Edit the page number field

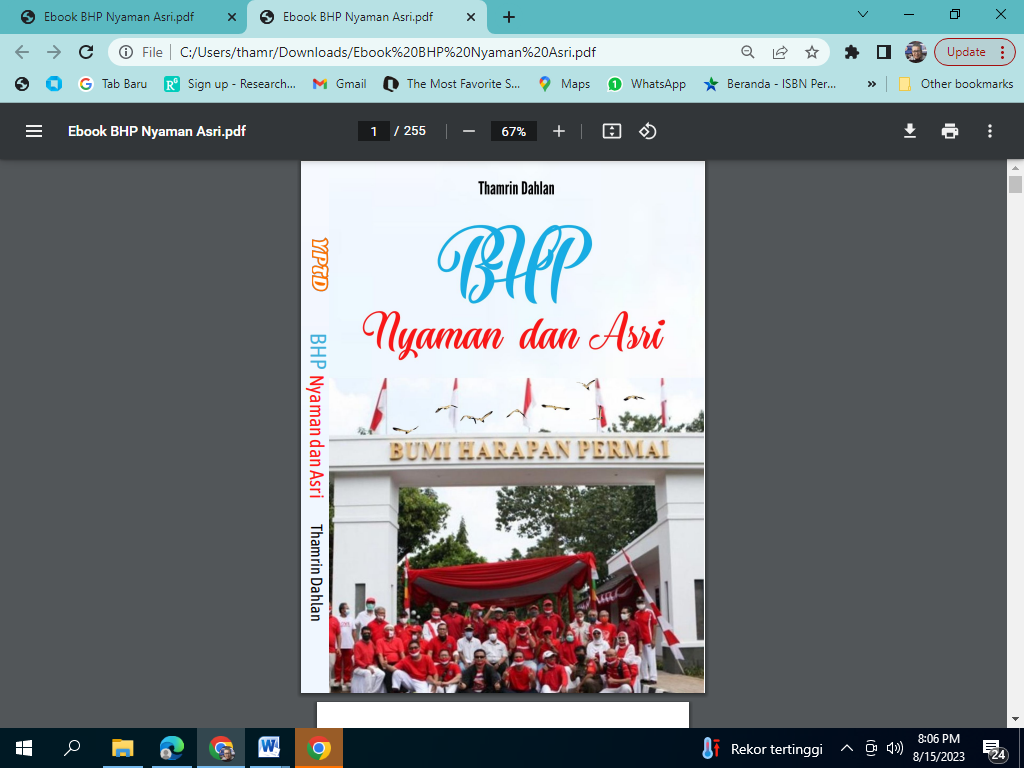[373, 131]
